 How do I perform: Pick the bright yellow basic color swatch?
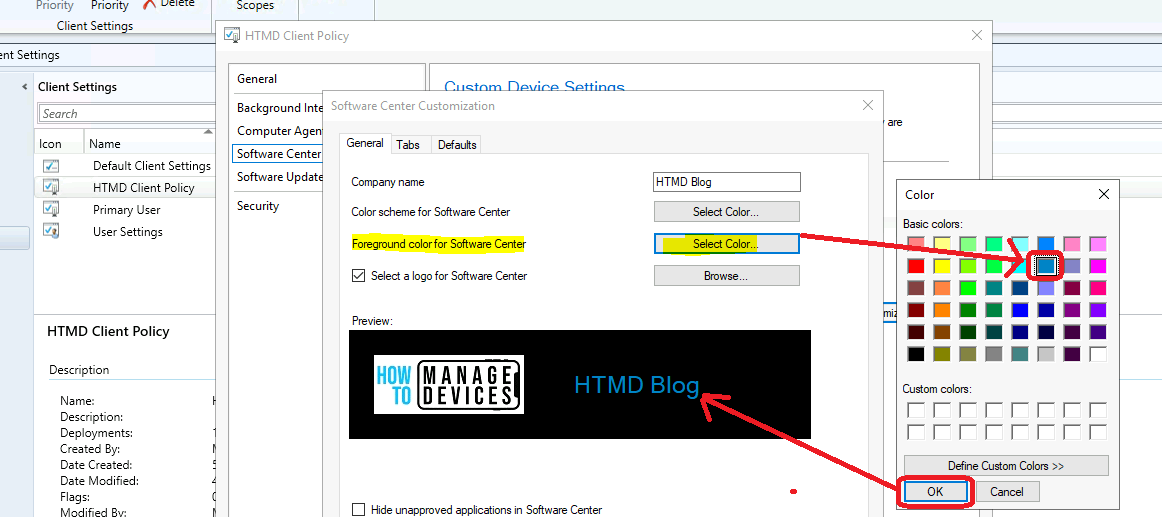tap(942, 265)
